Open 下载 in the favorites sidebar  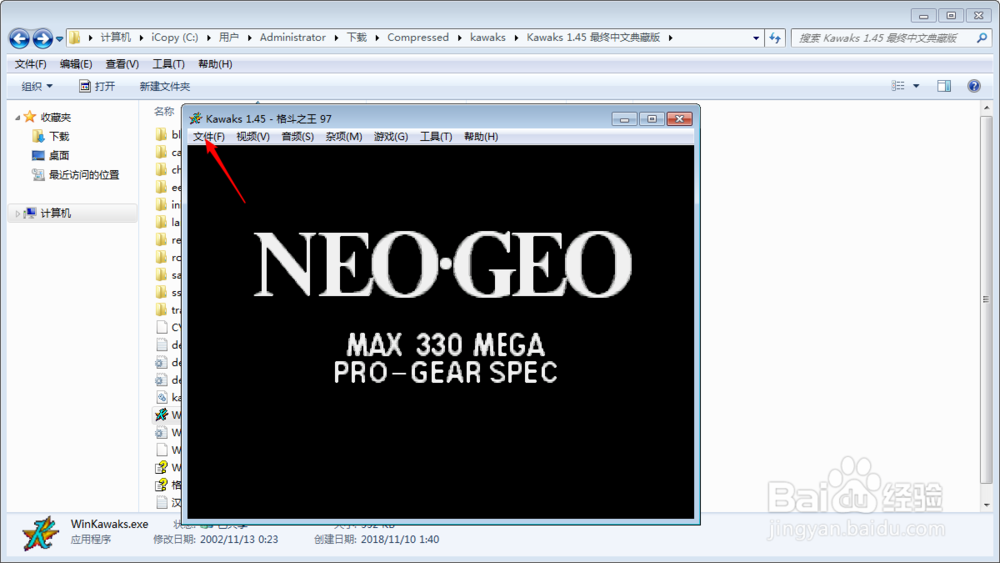(x=59, y=136)
